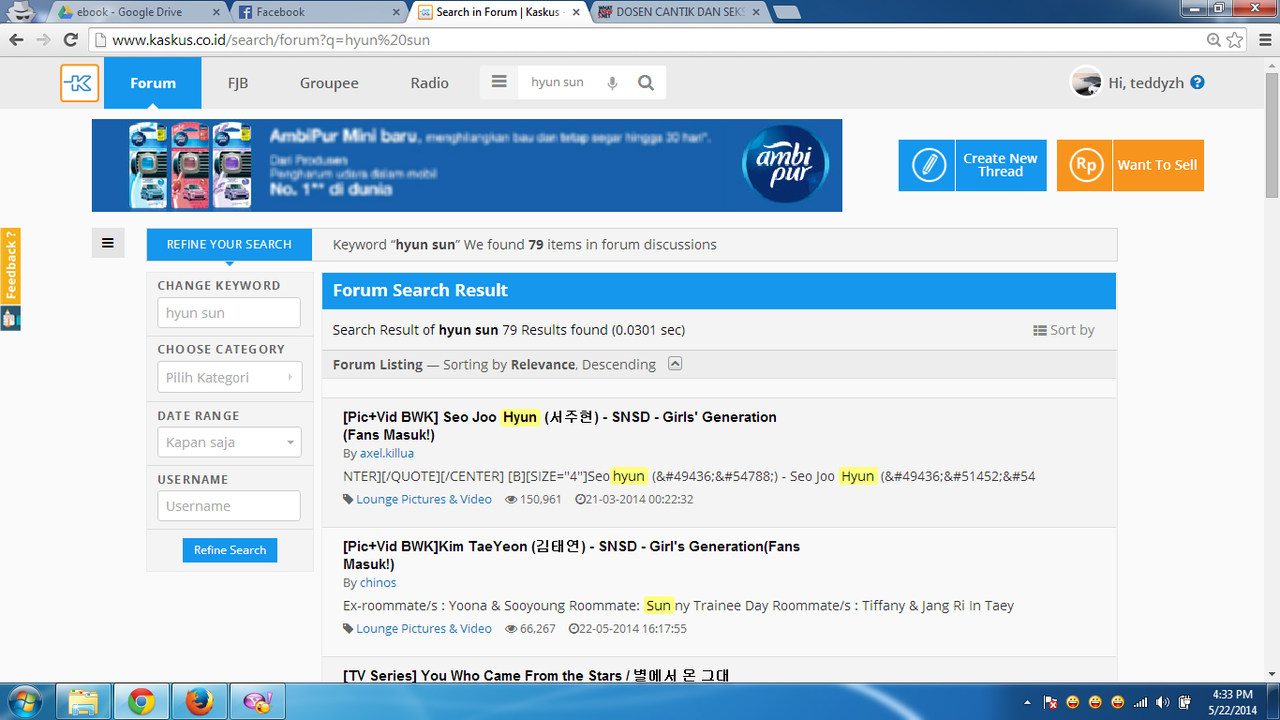Click Want To Sell button text
Image resolution: width=1280 pixels, height=720 pixels.
pyautogui.click(x=1157, y=165)
